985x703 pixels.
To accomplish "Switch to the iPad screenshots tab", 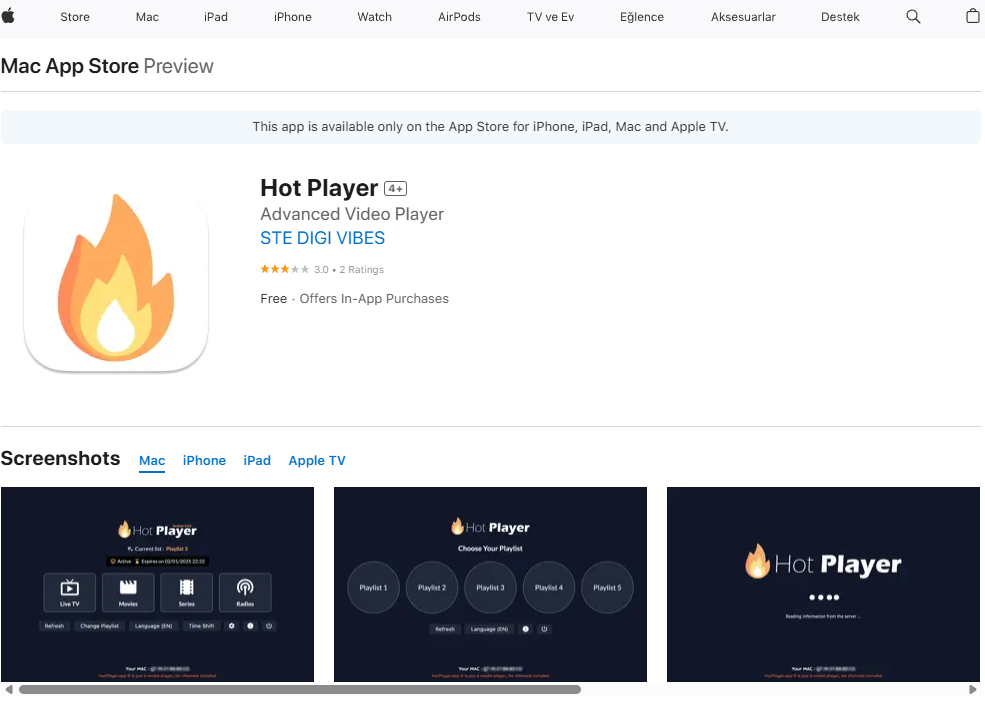I will (257, 460).
